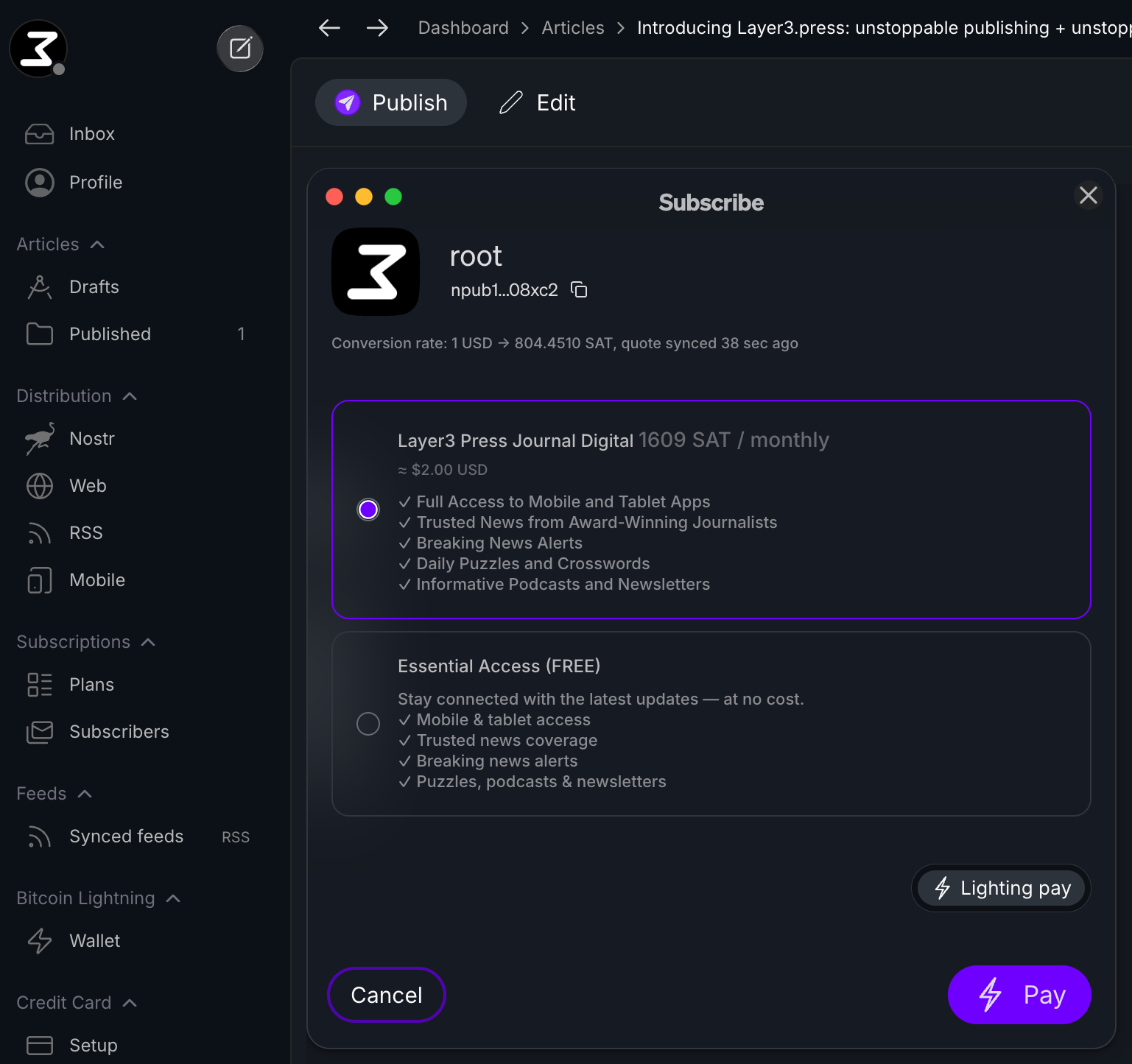The width and height of the screenshot is (1132, 1064).
Task: Open Nostr distribution page
Action: (92, 439)
